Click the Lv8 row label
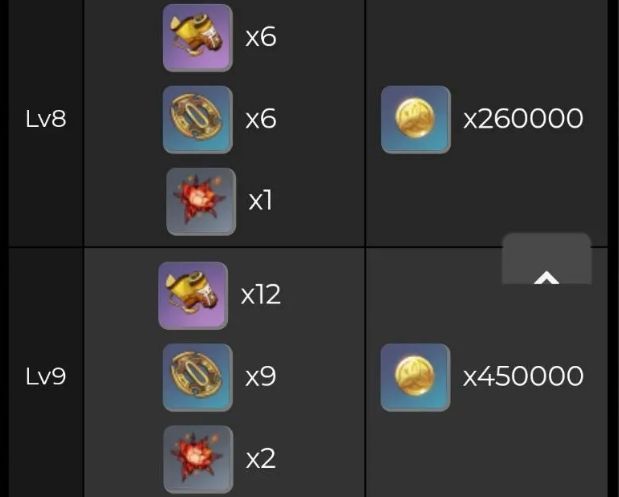The width and height of the screenshot is (619, 497). (46, 118)
